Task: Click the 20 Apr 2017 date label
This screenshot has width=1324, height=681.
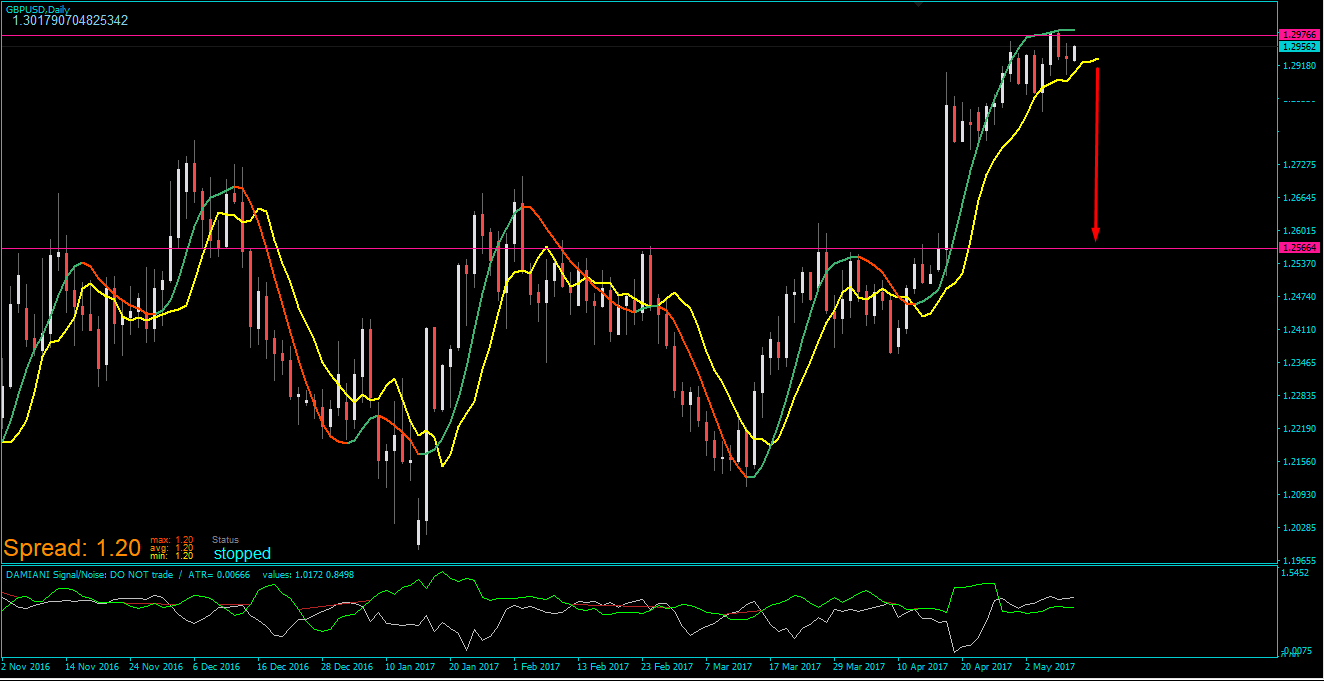Action: [x=986, y=666]
